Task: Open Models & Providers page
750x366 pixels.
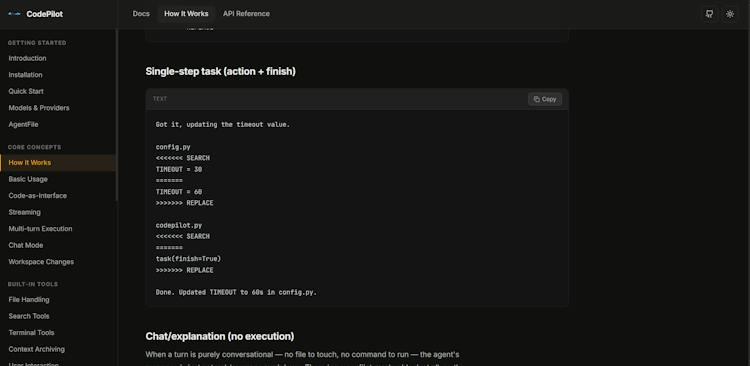Action: [x=39, y=108]
